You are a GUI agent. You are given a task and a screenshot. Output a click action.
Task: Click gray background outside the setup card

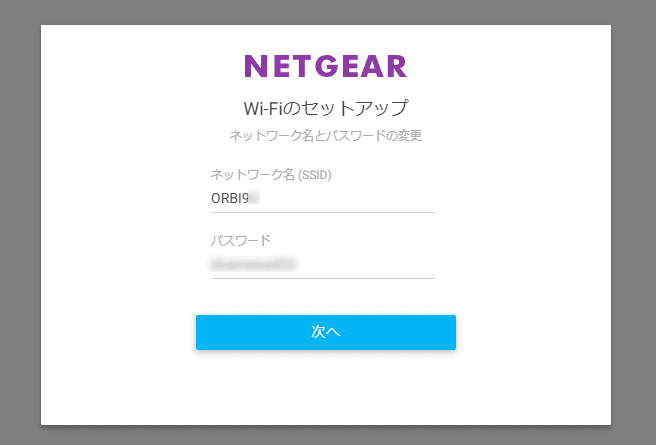click(x=20, y=220)
